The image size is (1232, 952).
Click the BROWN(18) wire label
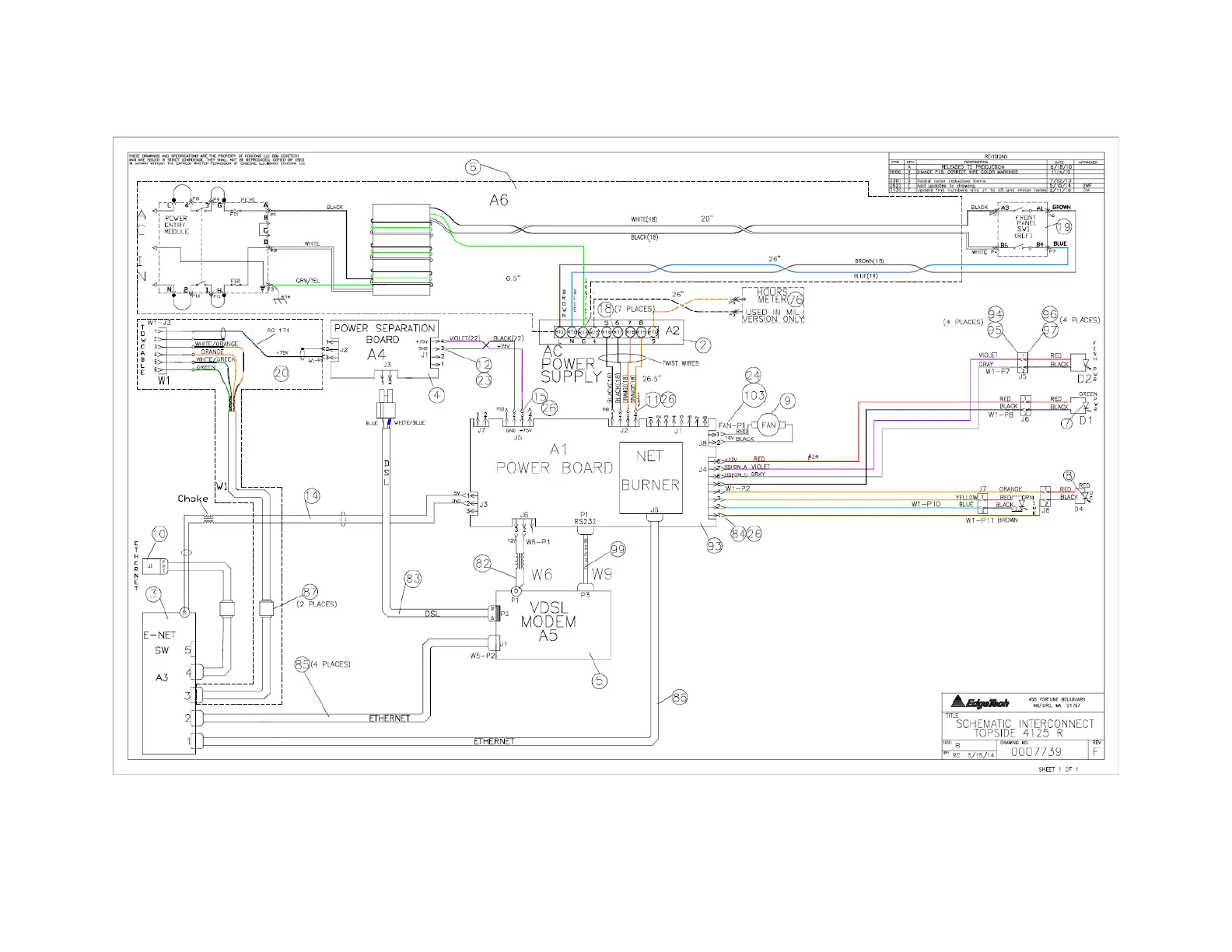tap(869, 261)
